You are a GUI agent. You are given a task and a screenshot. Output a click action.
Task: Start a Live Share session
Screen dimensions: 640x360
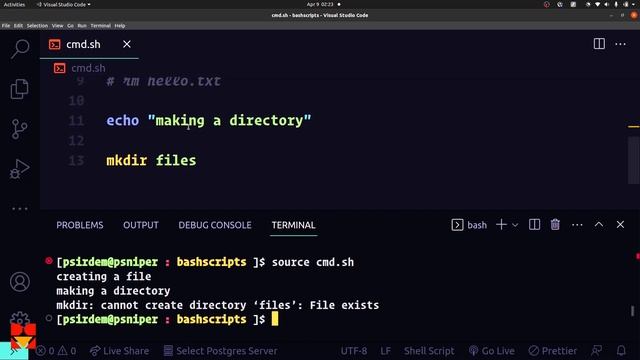coord(119,351)
